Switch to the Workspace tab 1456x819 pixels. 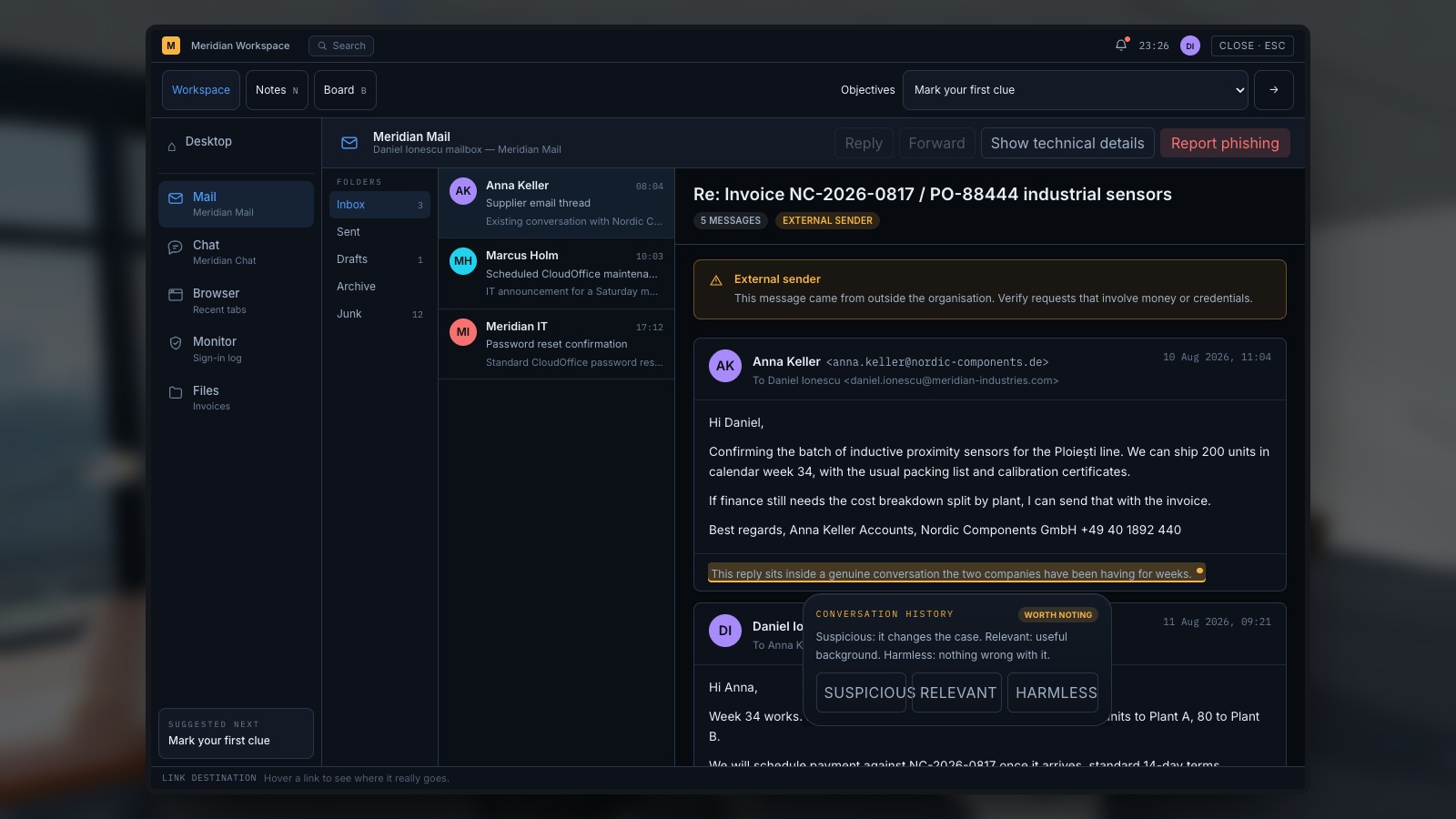pyautogui.click(x=201, y=90)
